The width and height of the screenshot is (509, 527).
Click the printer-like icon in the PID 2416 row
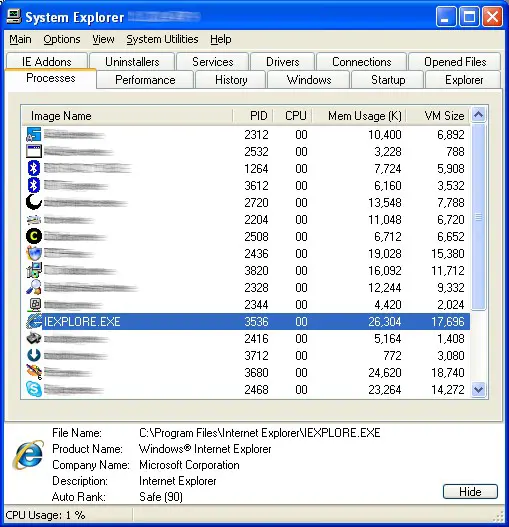(x=34, y=338)
